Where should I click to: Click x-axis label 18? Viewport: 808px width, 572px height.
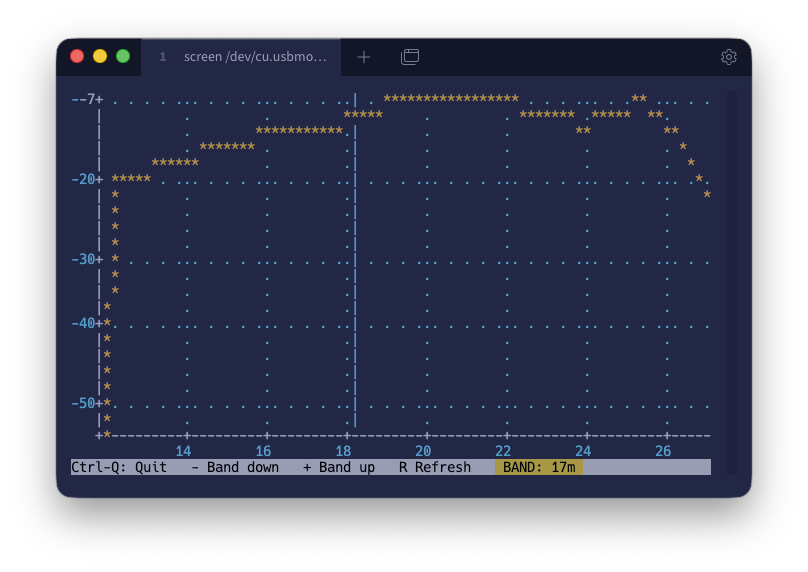point(343,451)
